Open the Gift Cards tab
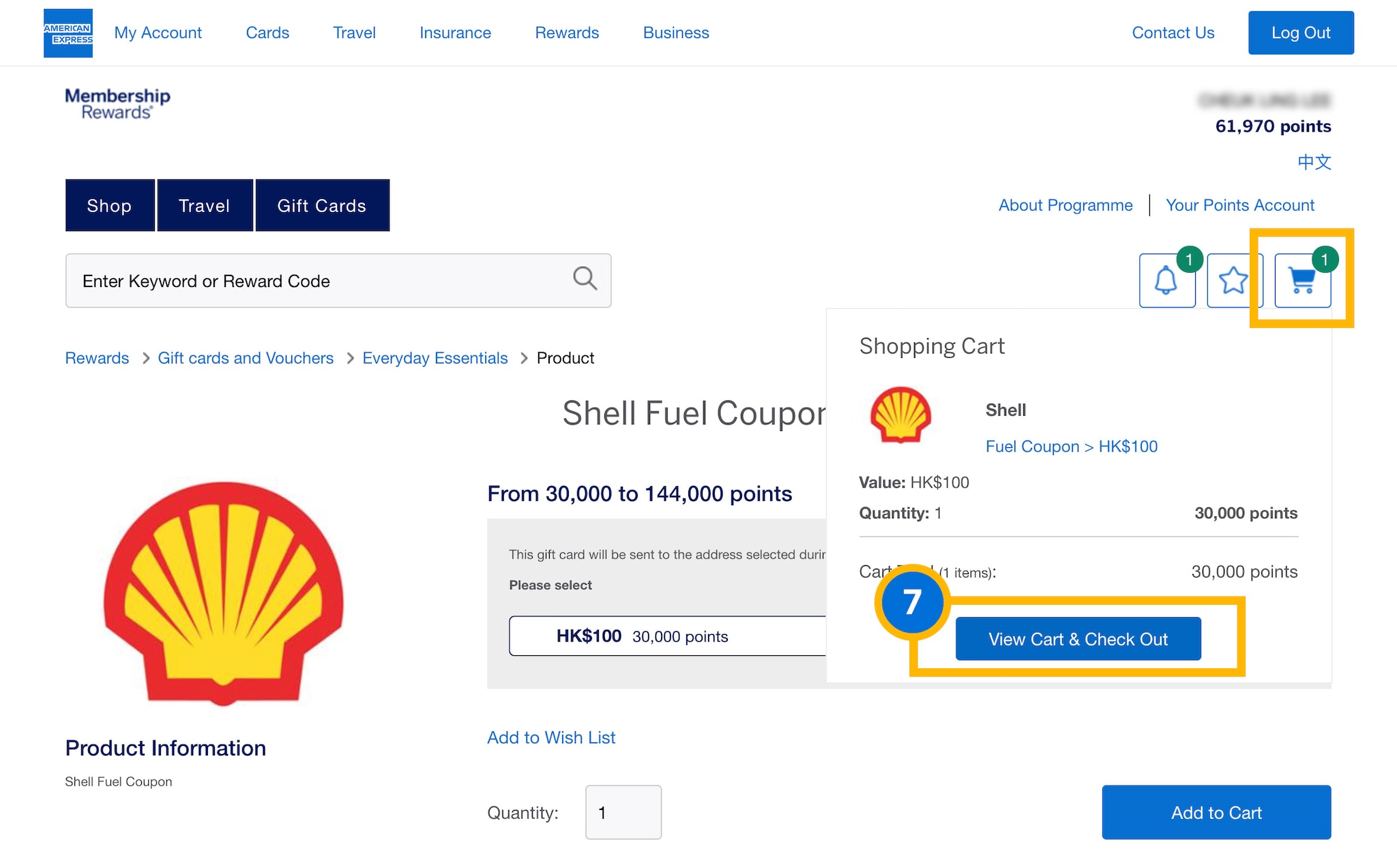Image resolution: width=1397 pixels, height=868 pixels. click(x=322, y=205)
